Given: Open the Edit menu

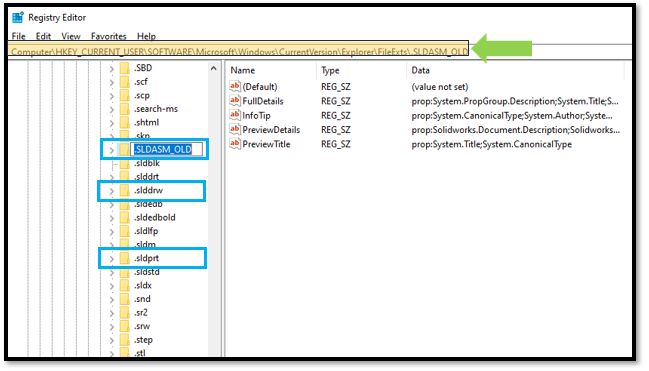Looking at the screenshot, I should point(43,36).
